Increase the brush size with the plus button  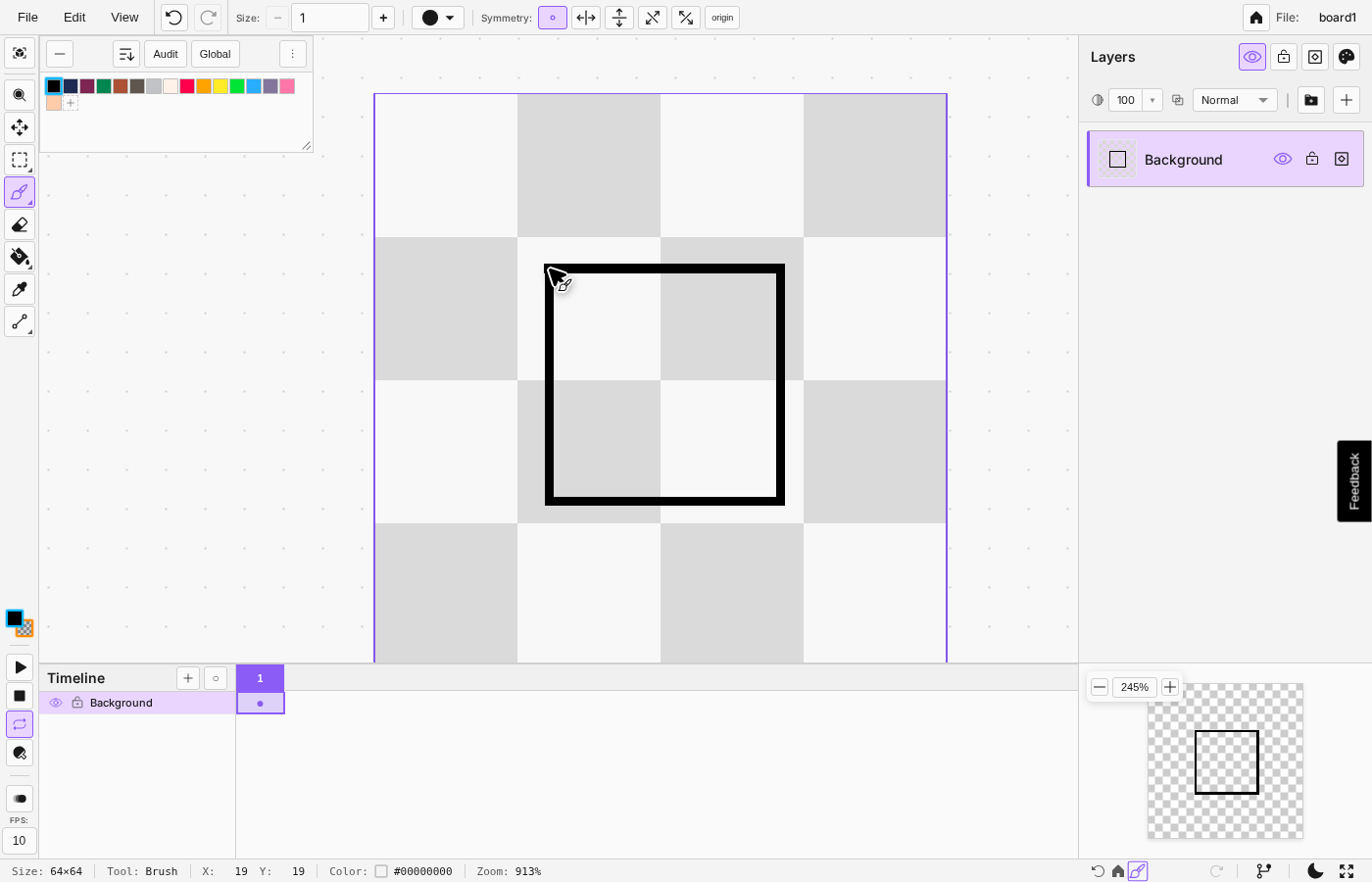[x=383, y=18]
